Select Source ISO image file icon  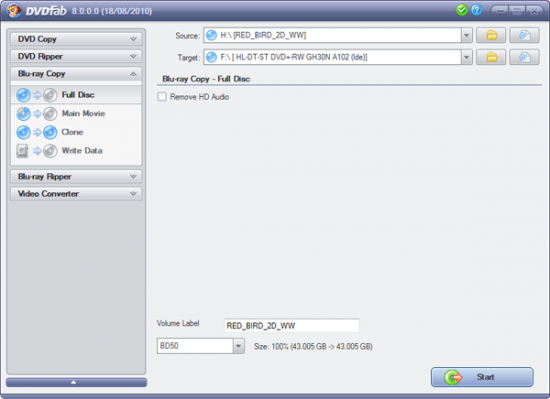tap(524, 35)
